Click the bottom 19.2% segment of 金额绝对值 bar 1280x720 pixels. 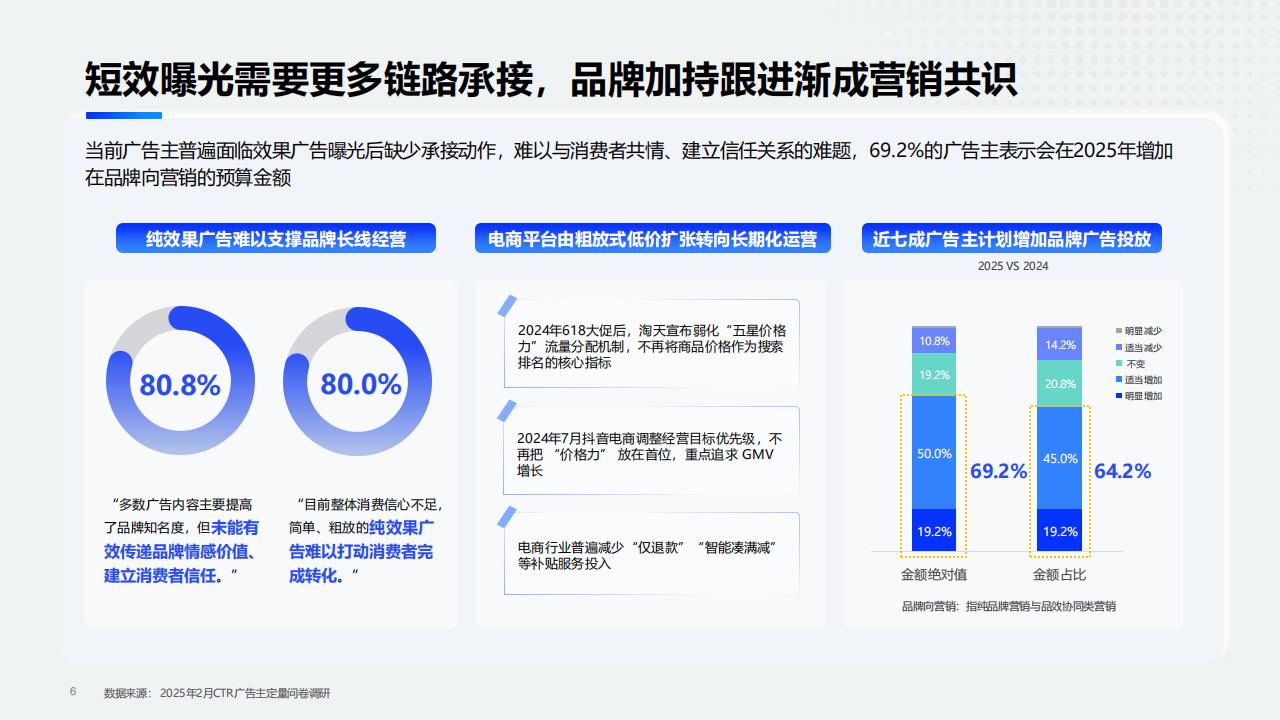click(x=934, y=530)
